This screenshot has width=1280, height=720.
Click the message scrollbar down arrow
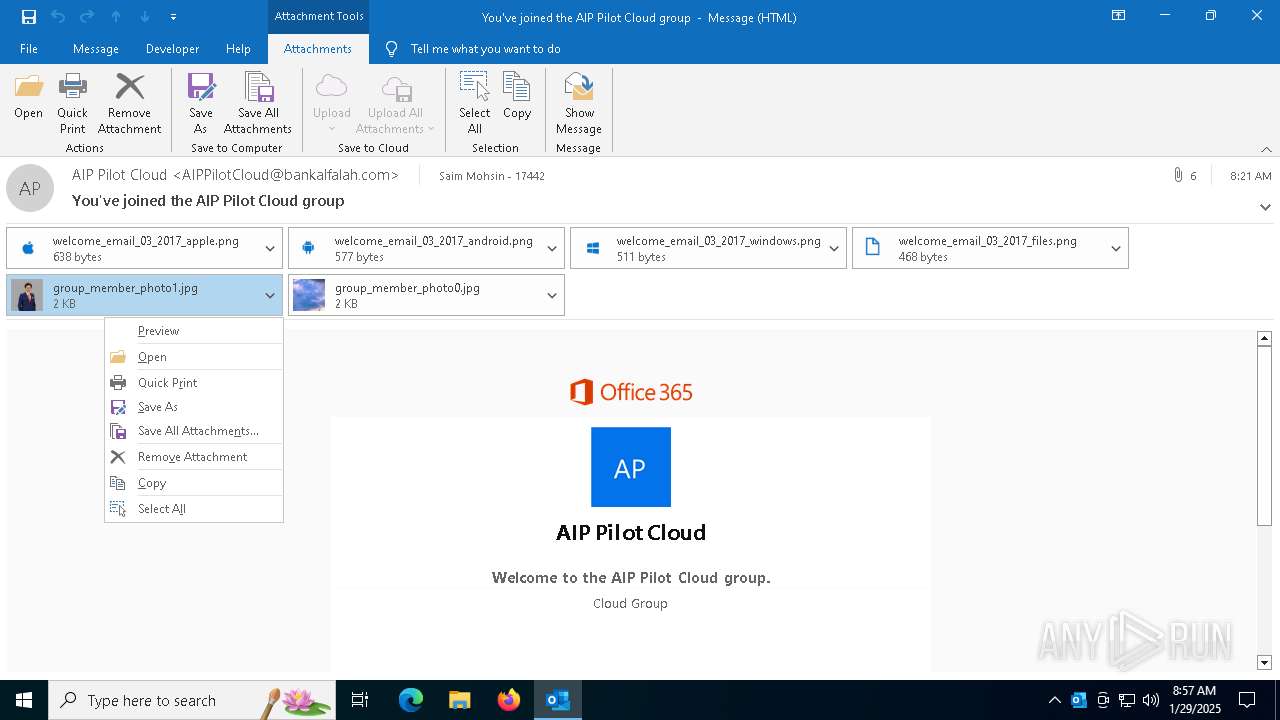tap(1264, 662)
